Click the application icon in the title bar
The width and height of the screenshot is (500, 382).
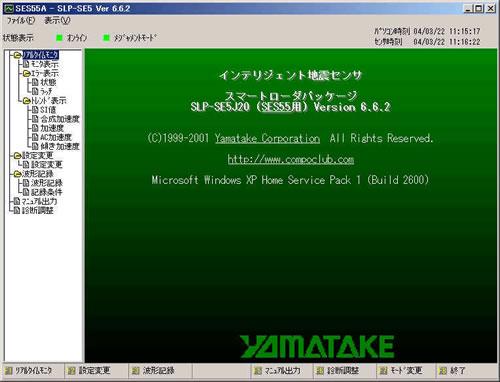(9, 9)
